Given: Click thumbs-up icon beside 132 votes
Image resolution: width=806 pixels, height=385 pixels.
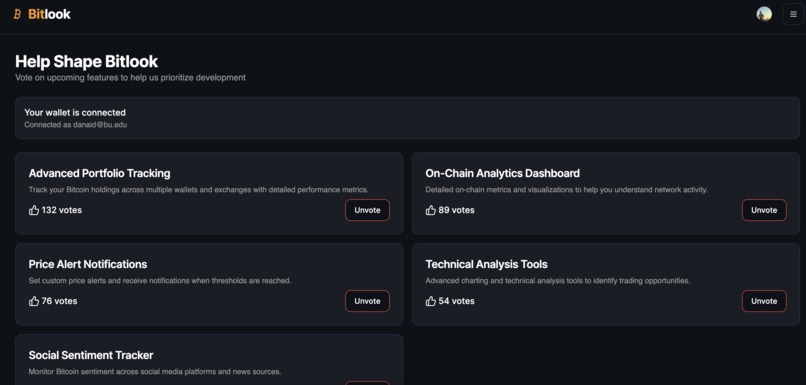Looking at the screenshot, I should click(34, 210).
